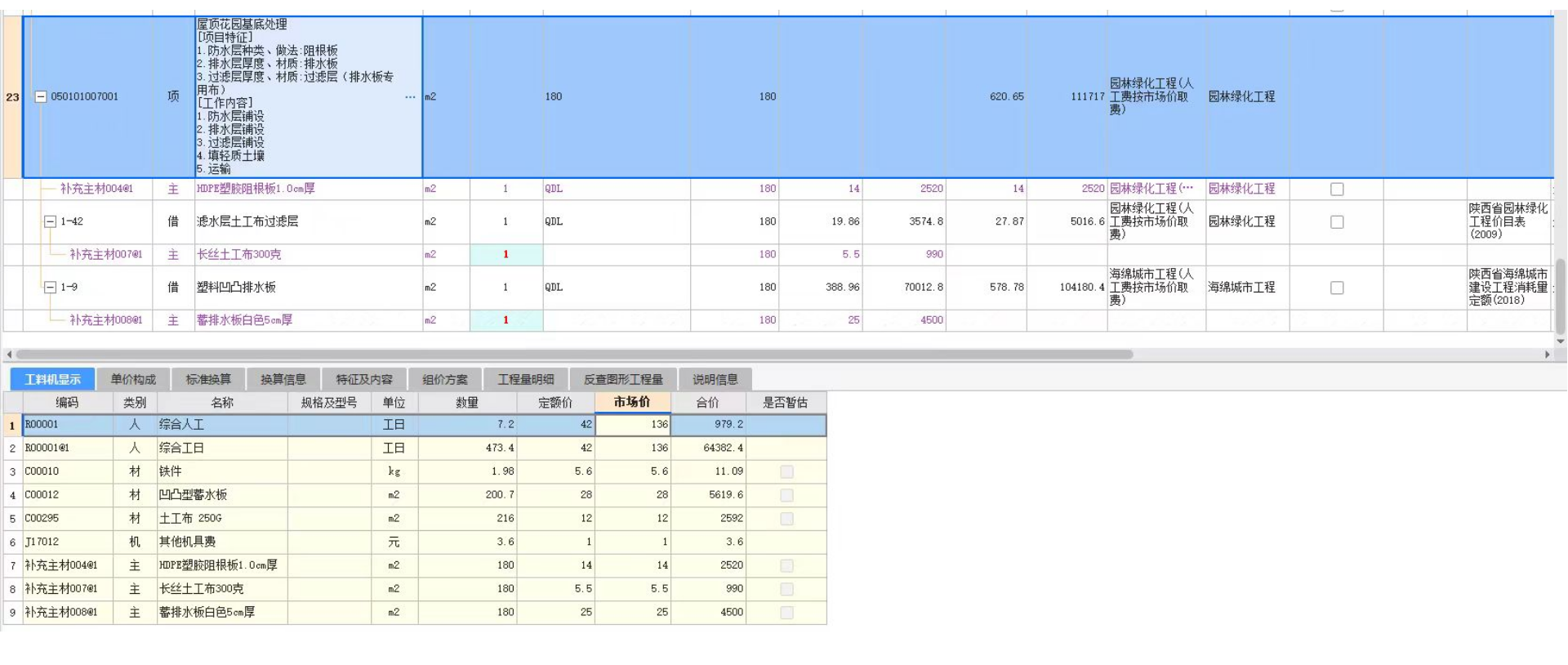
Task: Toggle 是否暂估 checkbox for 蓄排水板白色5cm厚
Action: (x=786, y=612)
